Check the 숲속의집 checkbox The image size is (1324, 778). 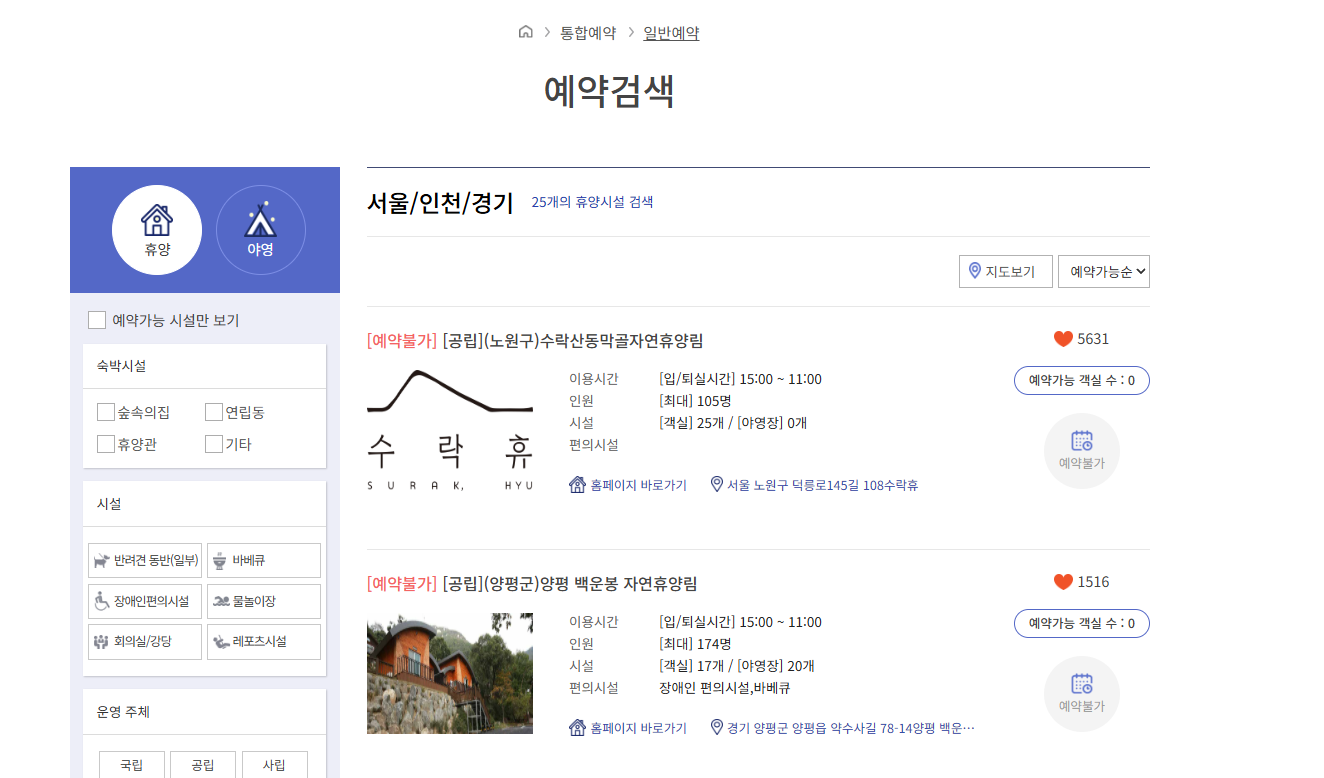pos(106,412)
